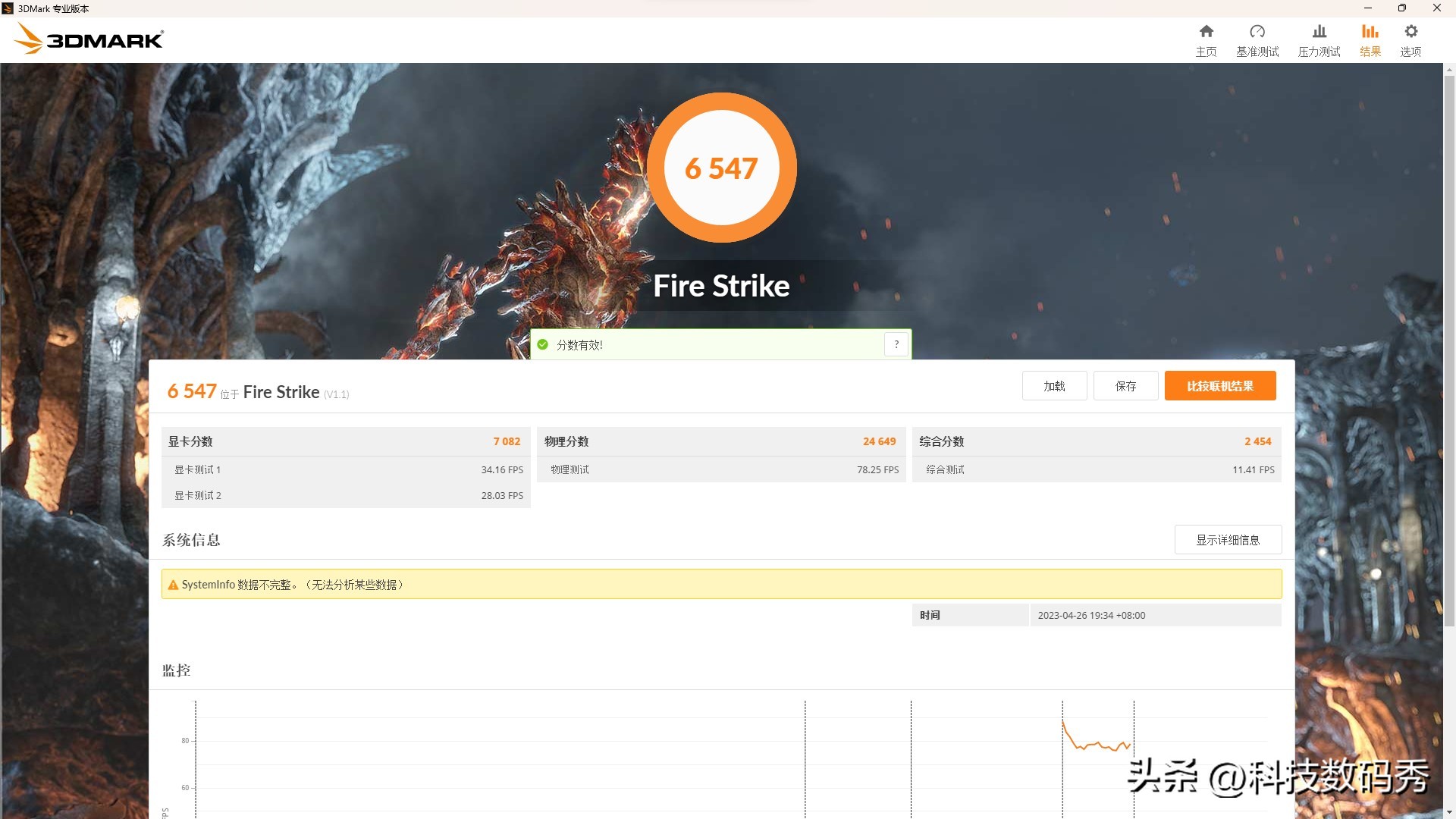The height and width of the screenshot is (819, 1456).
Task: Click the question mark help button
Action: [x=896, y=344]
